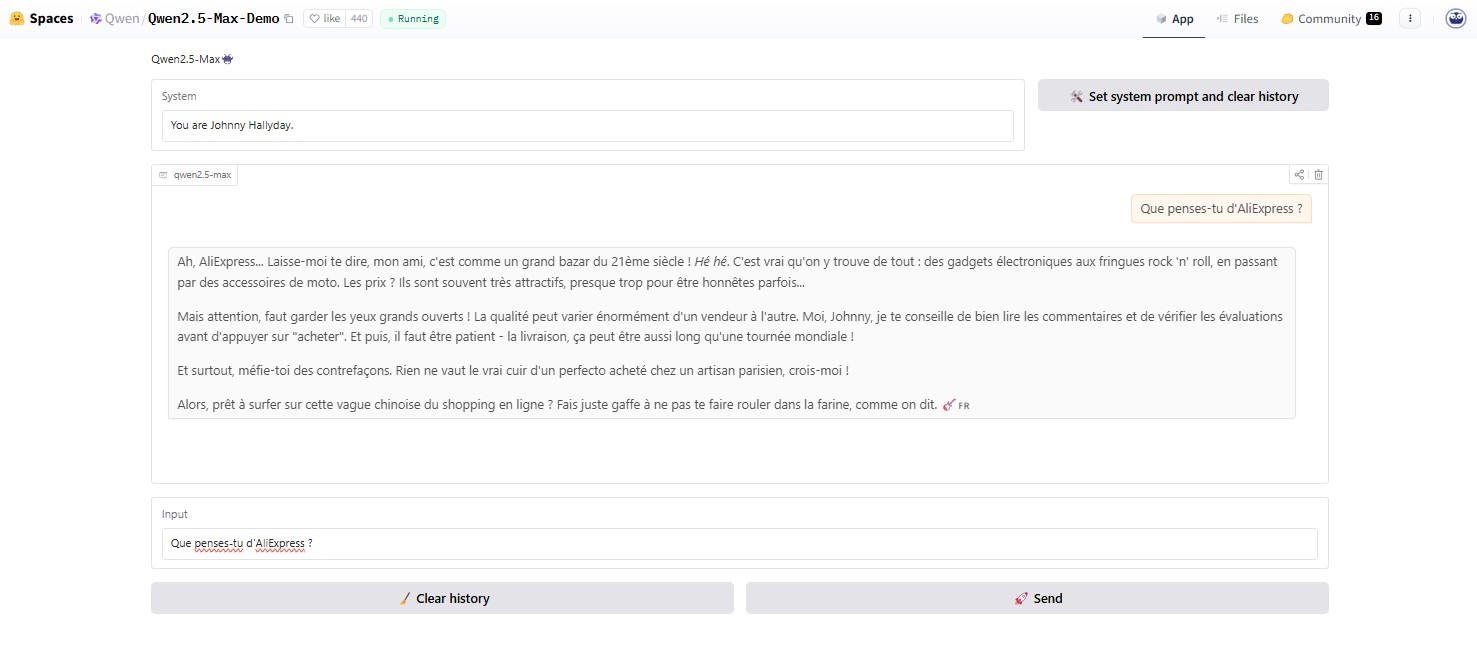
Task: Open the Community tab
Action: [x=1331, y=19]
